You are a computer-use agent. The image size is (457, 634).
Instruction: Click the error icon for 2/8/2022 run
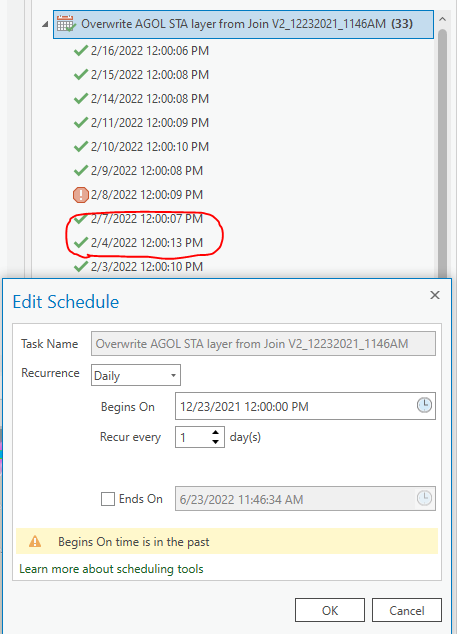[x=81, y=195]
